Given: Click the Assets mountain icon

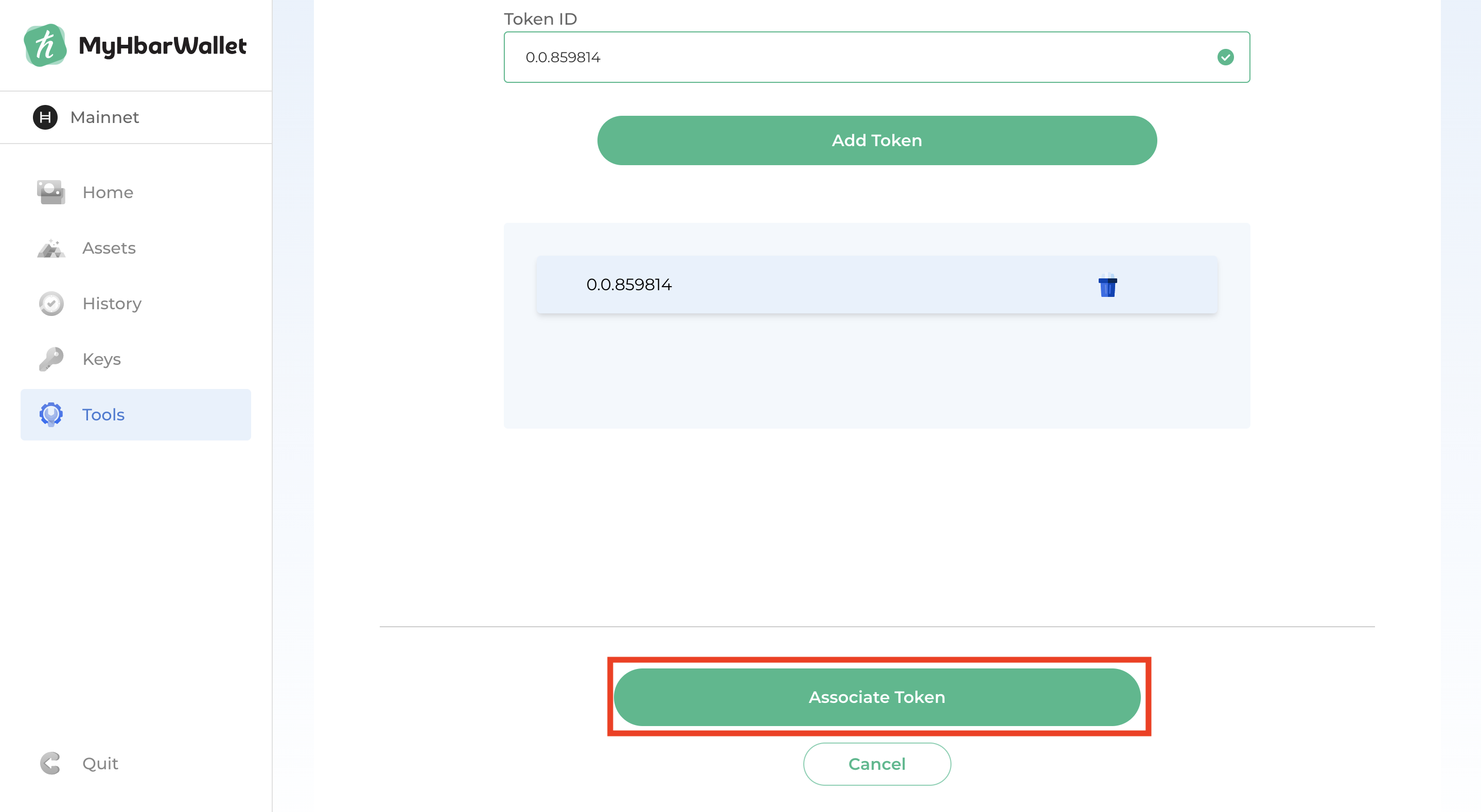Looking at the screenshot, I should tap(51, 248).
